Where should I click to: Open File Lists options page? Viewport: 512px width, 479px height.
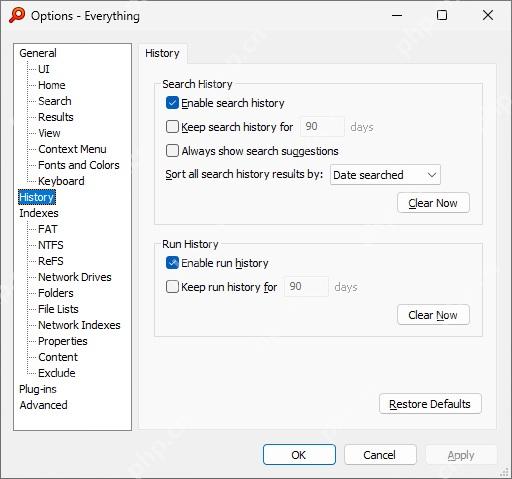[58, 309]
